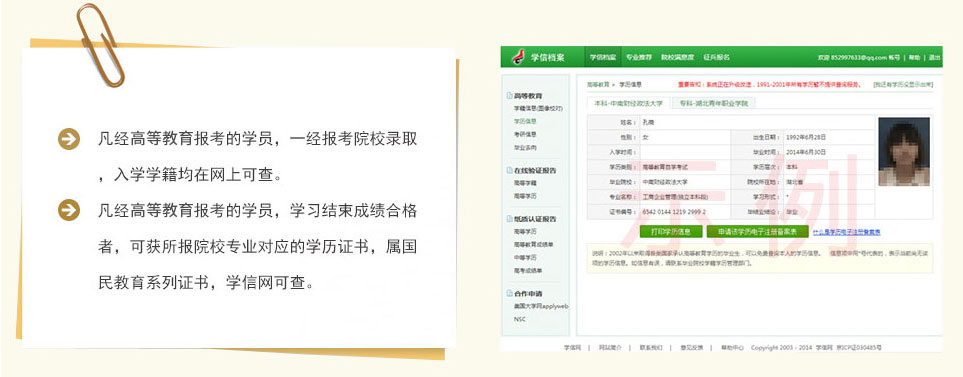Open 美国大学网applyweb in the sidebar

[540, 306]
